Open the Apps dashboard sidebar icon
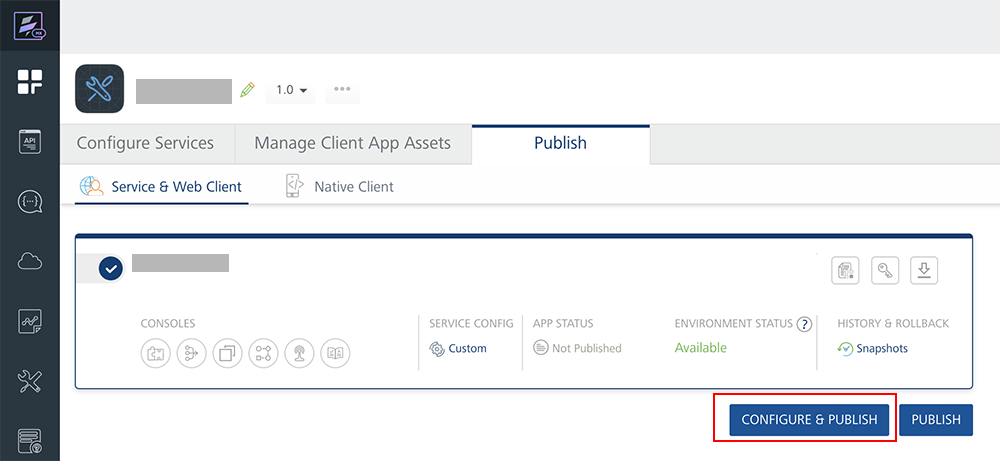 (30, 83)
